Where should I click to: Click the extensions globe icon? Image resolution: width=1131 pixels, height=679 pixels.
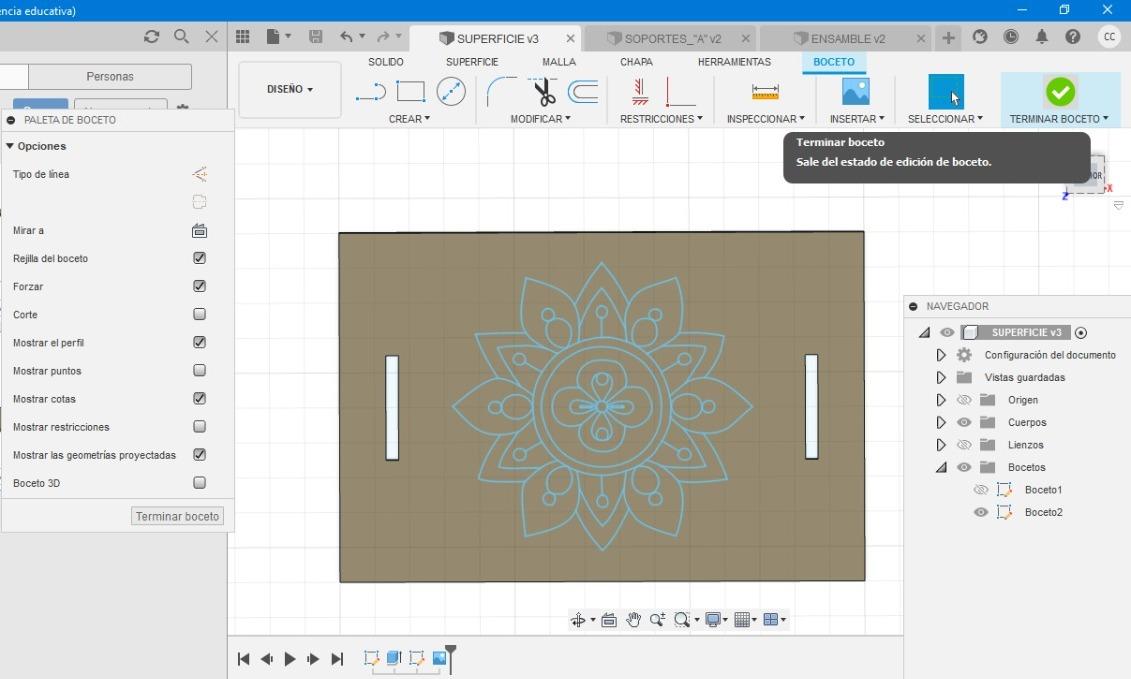980,37
